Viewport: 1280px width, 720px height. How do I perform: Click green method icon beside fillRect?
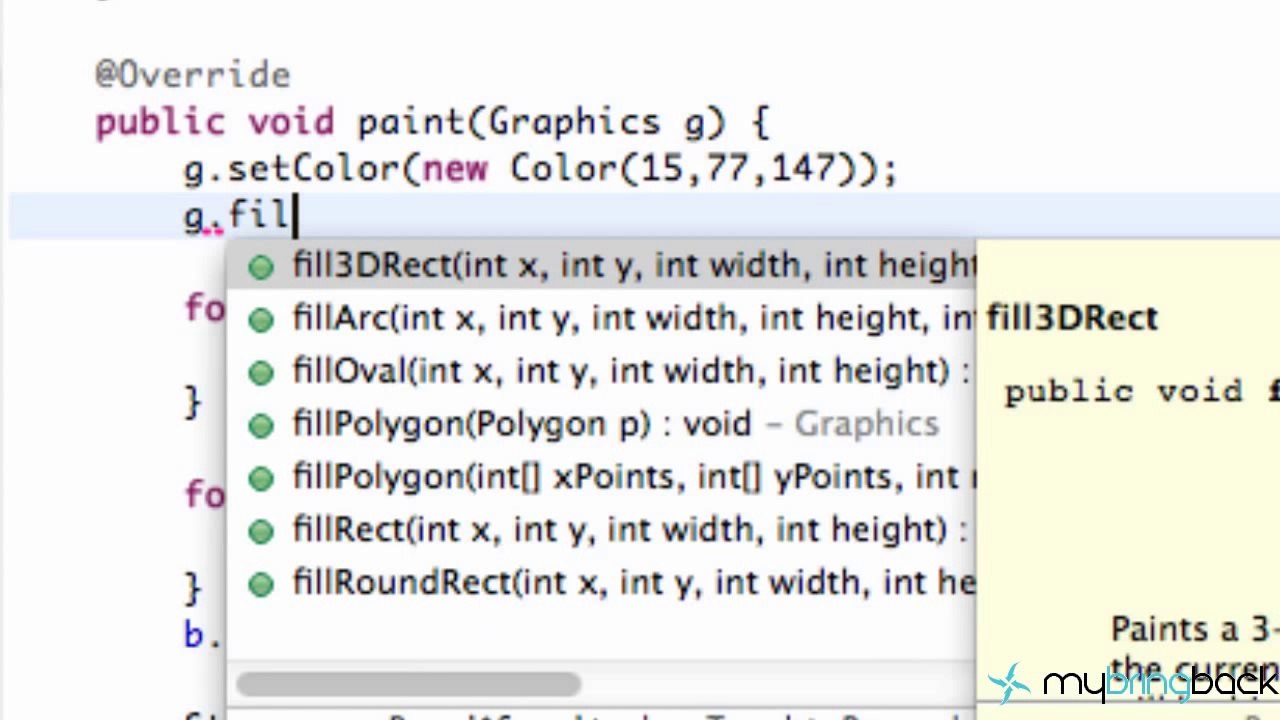[261, 531]
